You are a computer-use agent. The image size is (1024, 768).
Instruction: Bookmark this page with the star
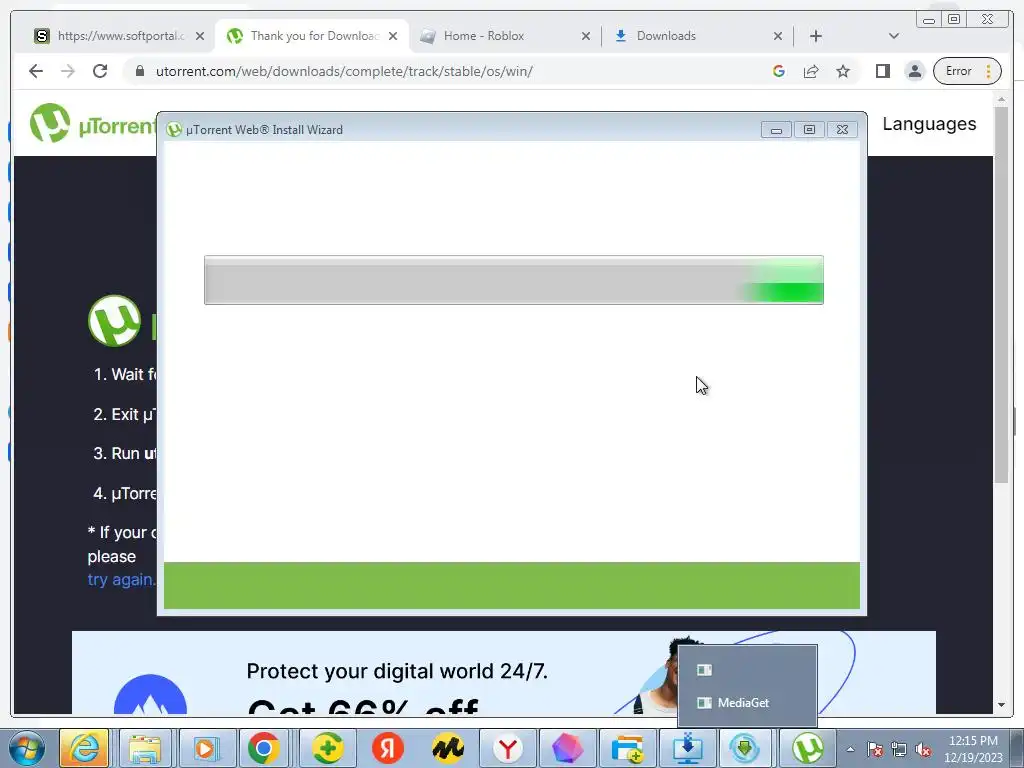(x=843, y=71)
